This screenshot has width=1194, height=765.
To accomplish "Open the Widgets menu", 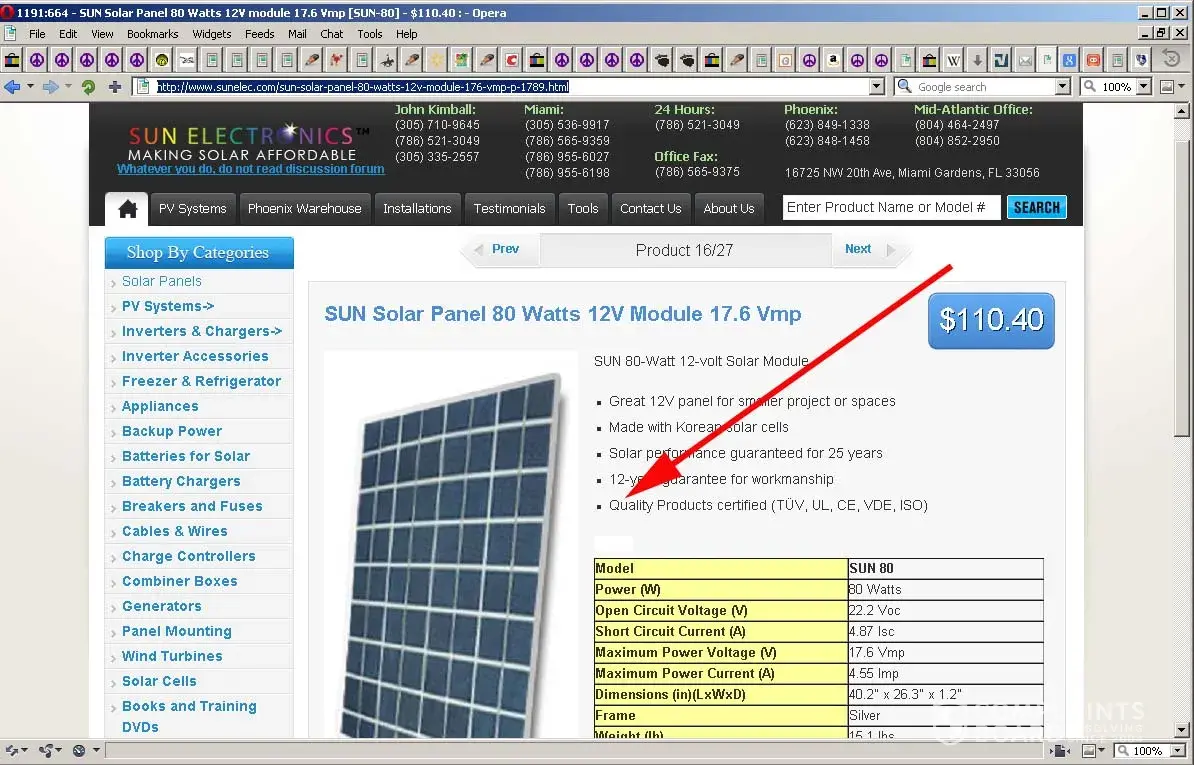I will click(212, 34).
